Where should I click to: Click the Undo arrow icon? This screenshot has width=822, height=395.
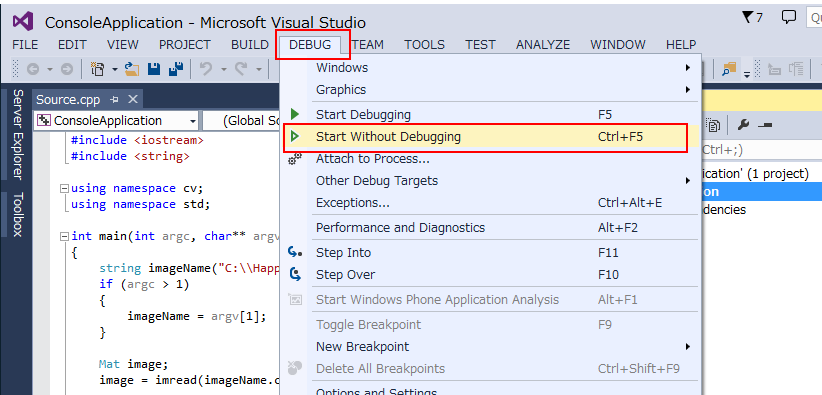tap(206, 69)
